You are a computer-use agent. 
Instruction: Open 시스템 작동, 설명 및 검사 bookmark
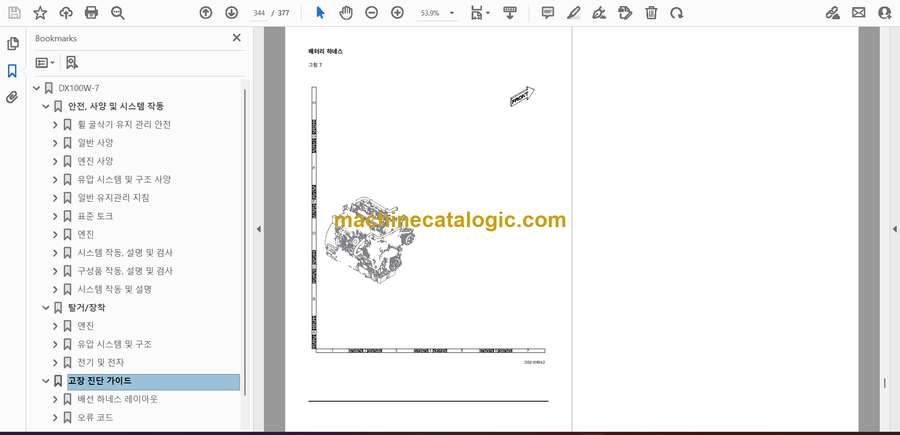[125, 253]
